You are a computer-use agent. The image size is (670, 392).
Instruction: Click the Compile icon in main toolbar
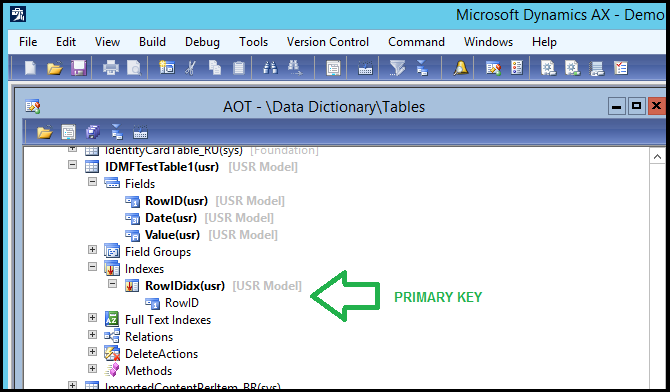point(365,68)
